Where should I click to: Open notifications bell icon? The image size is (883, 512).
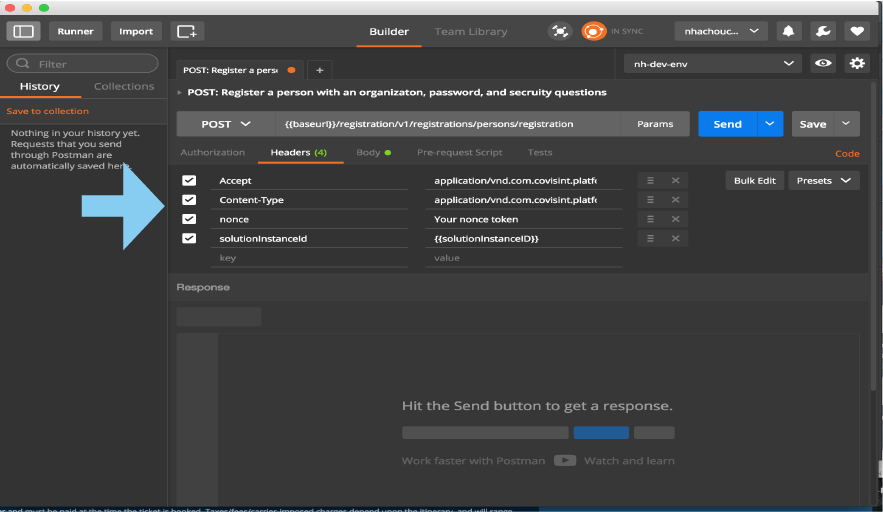[x=788, y=31]
